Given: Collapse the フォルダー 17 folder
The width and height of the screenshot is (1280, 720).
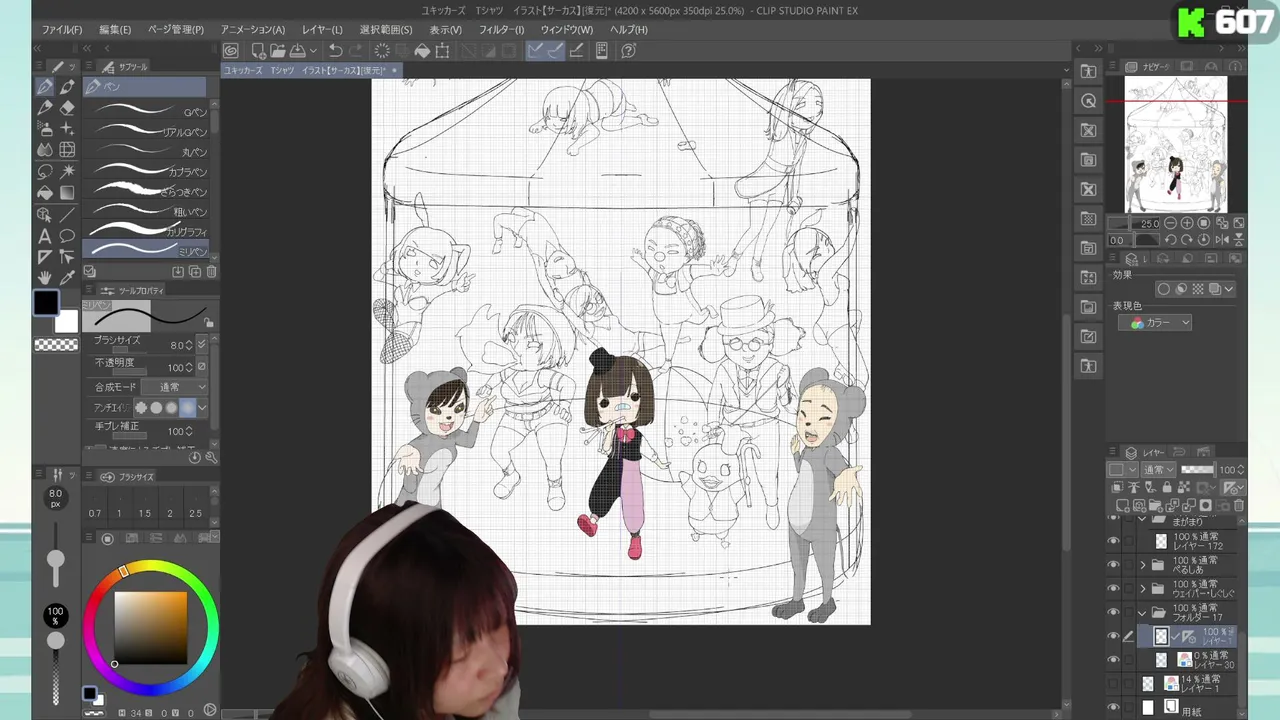Looking at the screenshot, I should coord(1143,613).
